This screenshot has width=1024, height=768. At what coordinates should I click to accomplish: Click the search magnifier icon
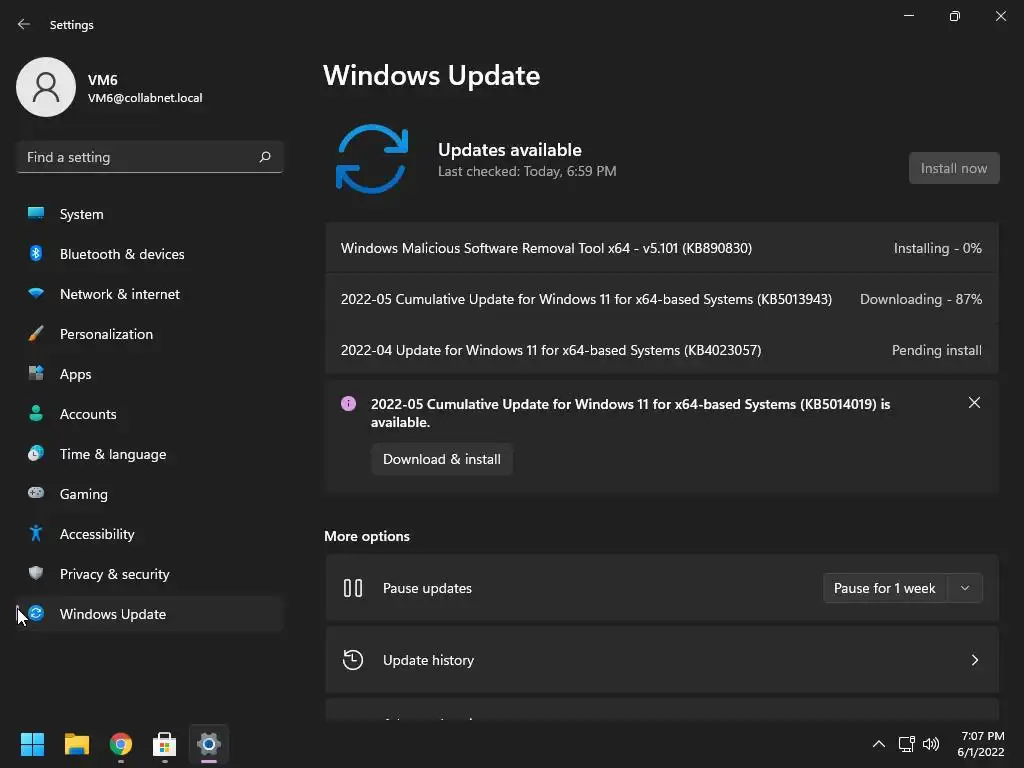click(264, 157)
